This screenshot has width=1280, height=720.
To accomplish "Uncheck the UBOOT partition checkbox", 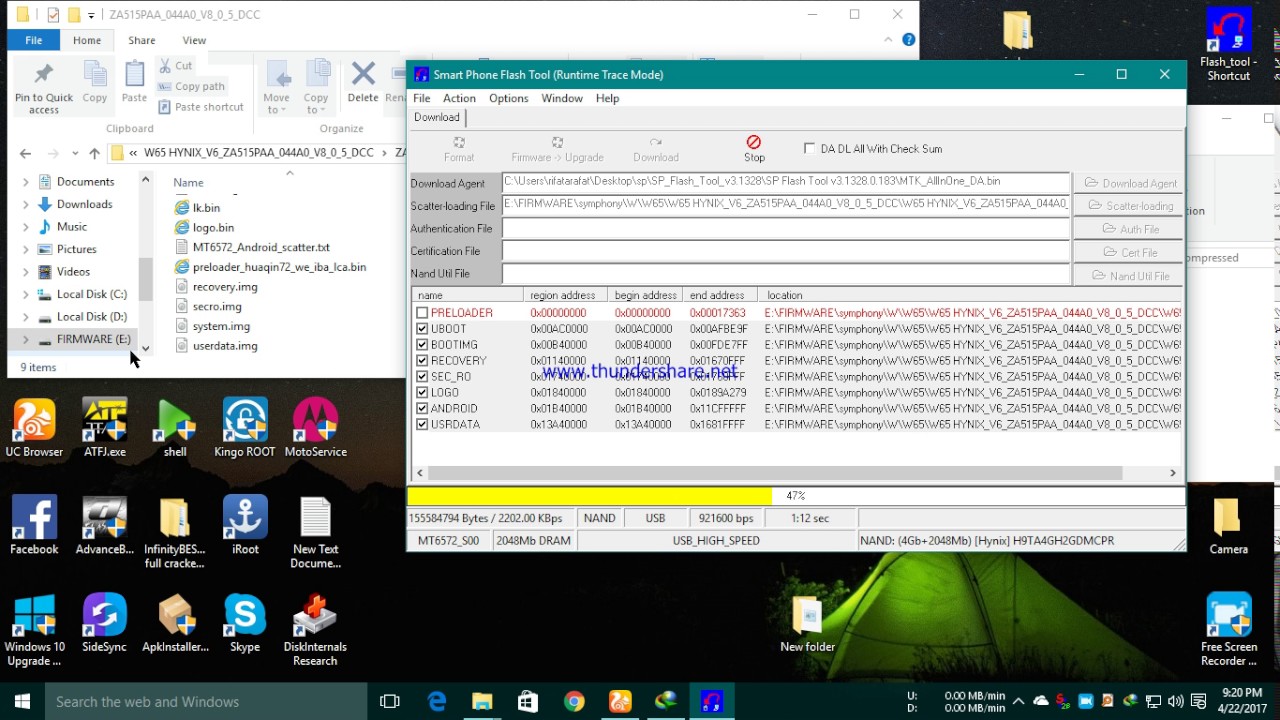I will coord(422,329).
